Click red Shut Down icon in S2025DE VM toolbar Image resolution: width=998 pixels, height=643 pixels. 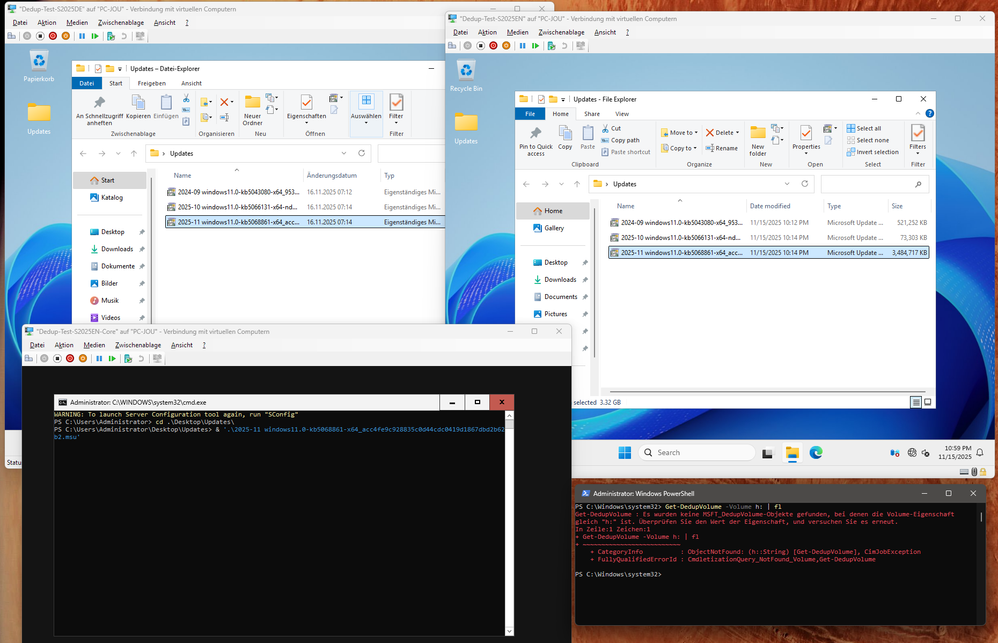(53, 36)
